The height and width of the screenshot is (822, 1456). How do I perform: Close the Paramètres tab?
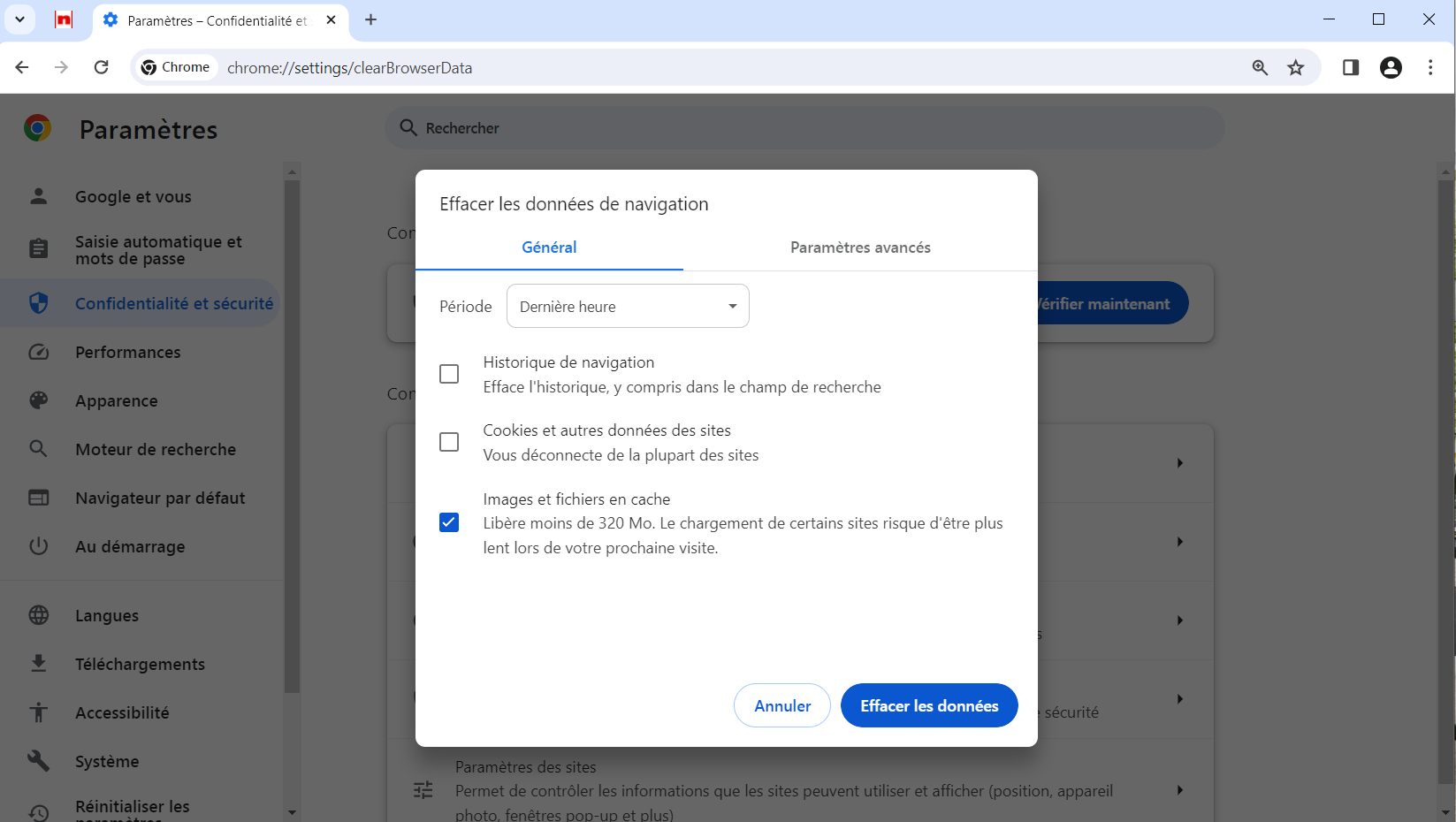332,19
